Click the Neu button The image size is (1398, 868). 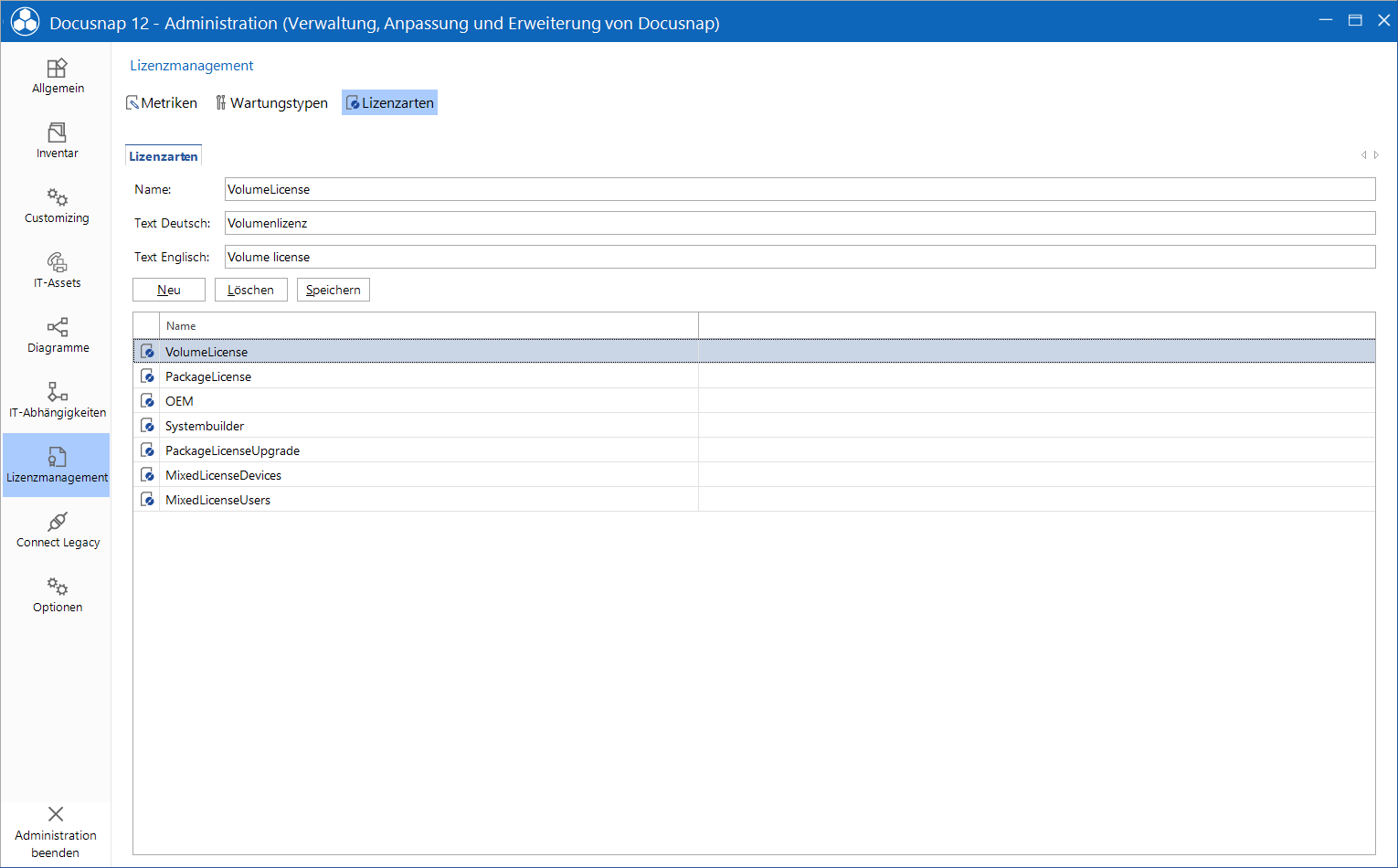coord(169,290)
